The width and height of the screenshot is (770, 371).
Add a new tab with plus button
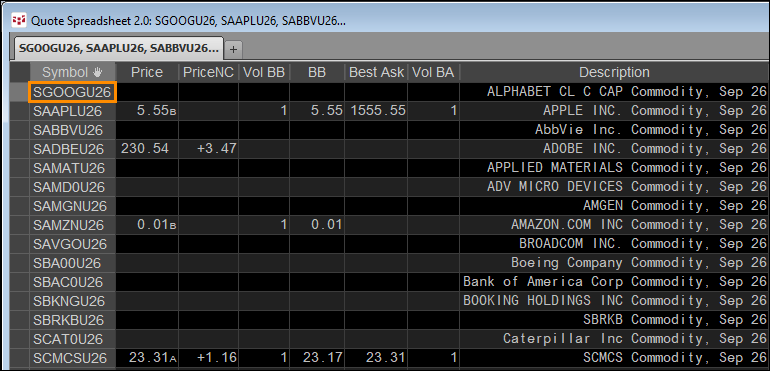pyautogui.click(x=233, y=49)
